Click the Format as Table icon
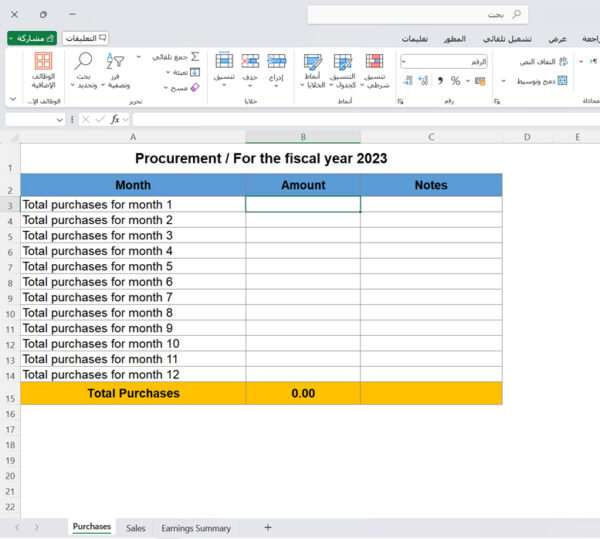600x539 pixels. (x=342, y=62)
